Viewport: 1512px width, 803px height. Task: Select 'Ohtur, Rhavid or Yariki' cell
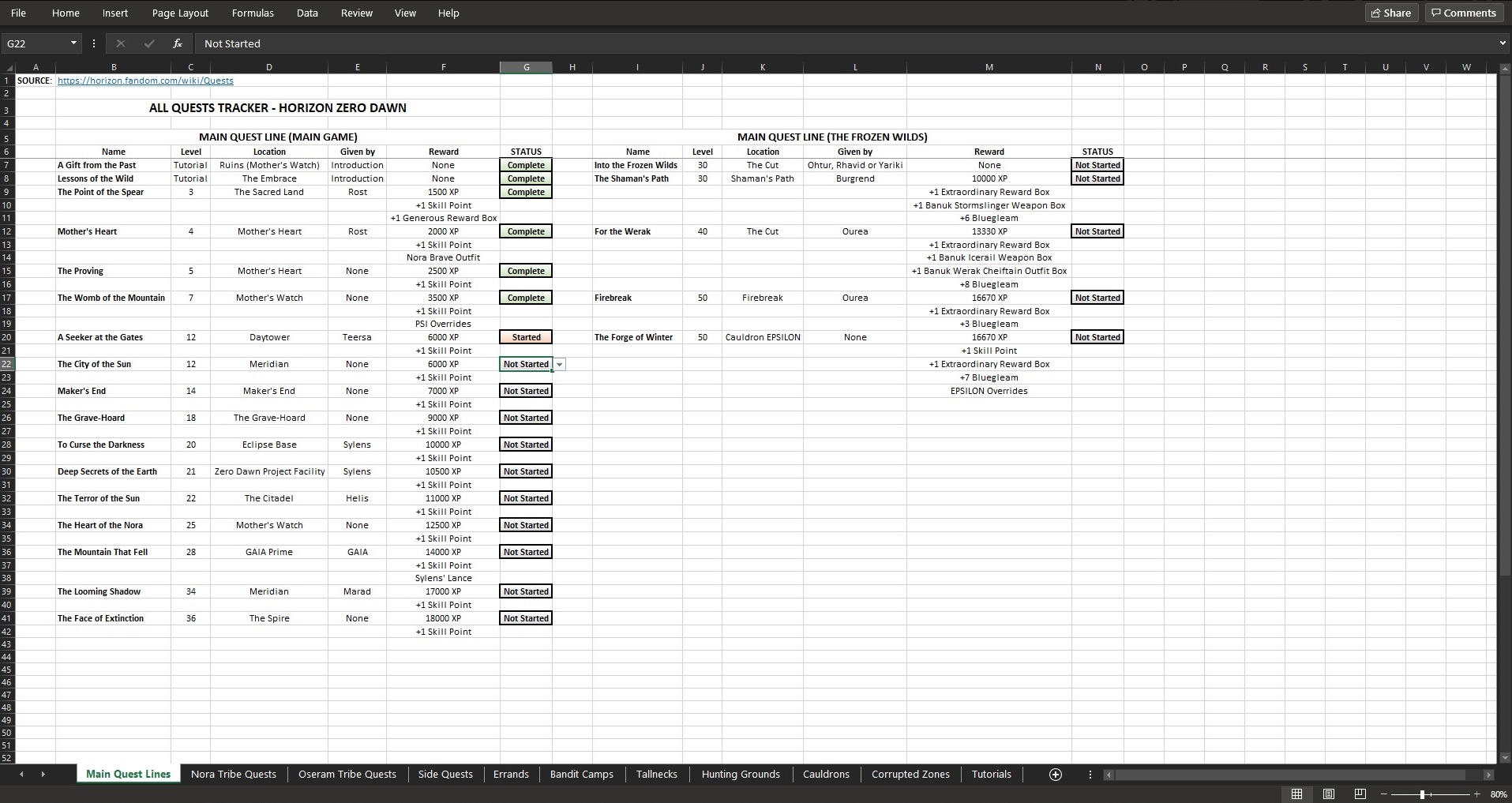tap(855, 165)
